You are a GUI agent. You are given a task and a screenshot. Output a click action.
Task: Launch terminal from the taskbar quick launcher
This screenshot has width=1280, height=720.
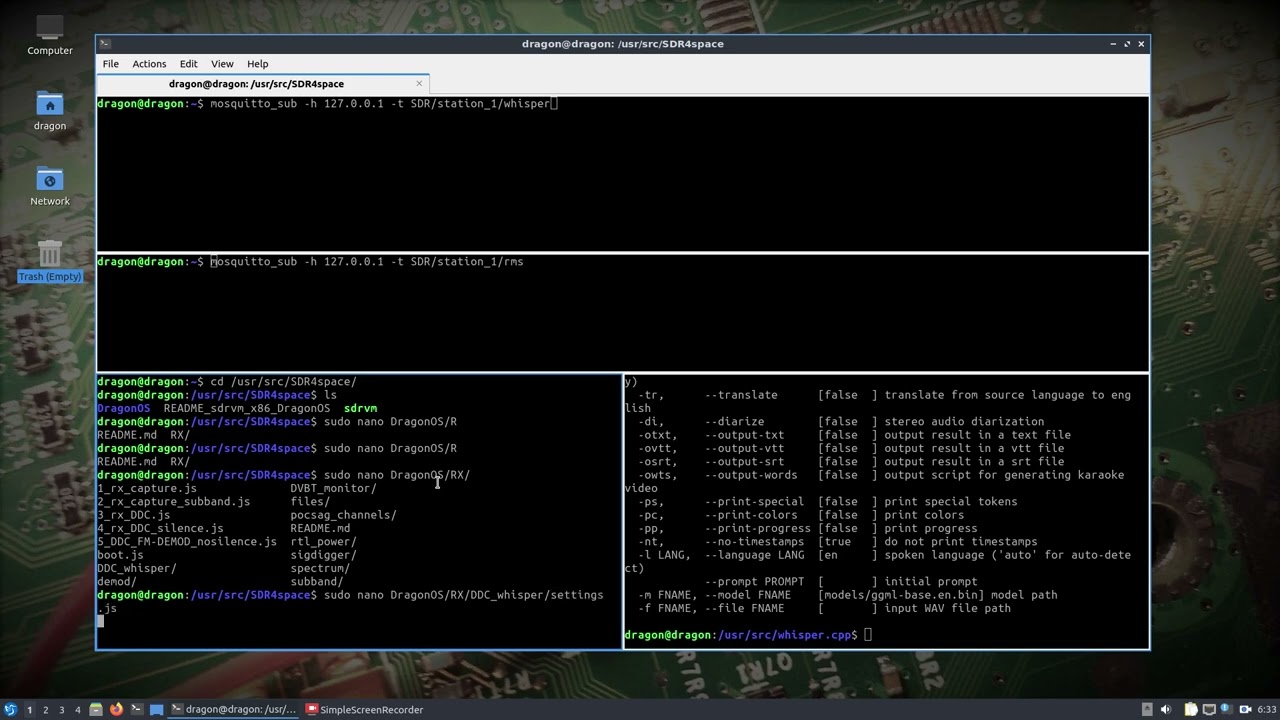click(137, 710)
